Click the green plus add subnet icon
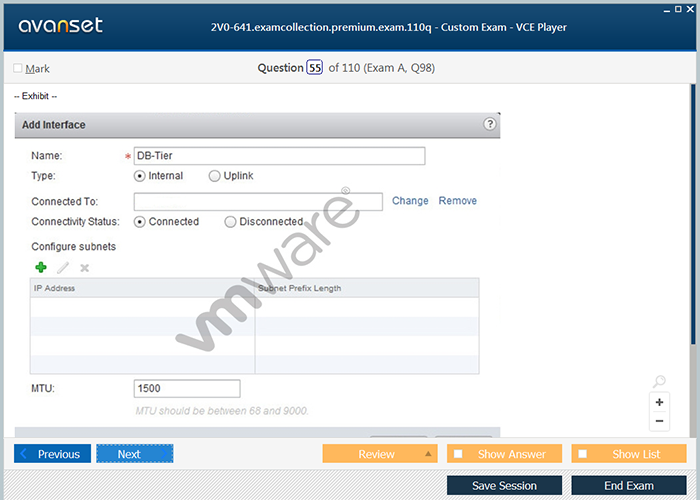This screenshot has width=700, height=500. point(41,267)
